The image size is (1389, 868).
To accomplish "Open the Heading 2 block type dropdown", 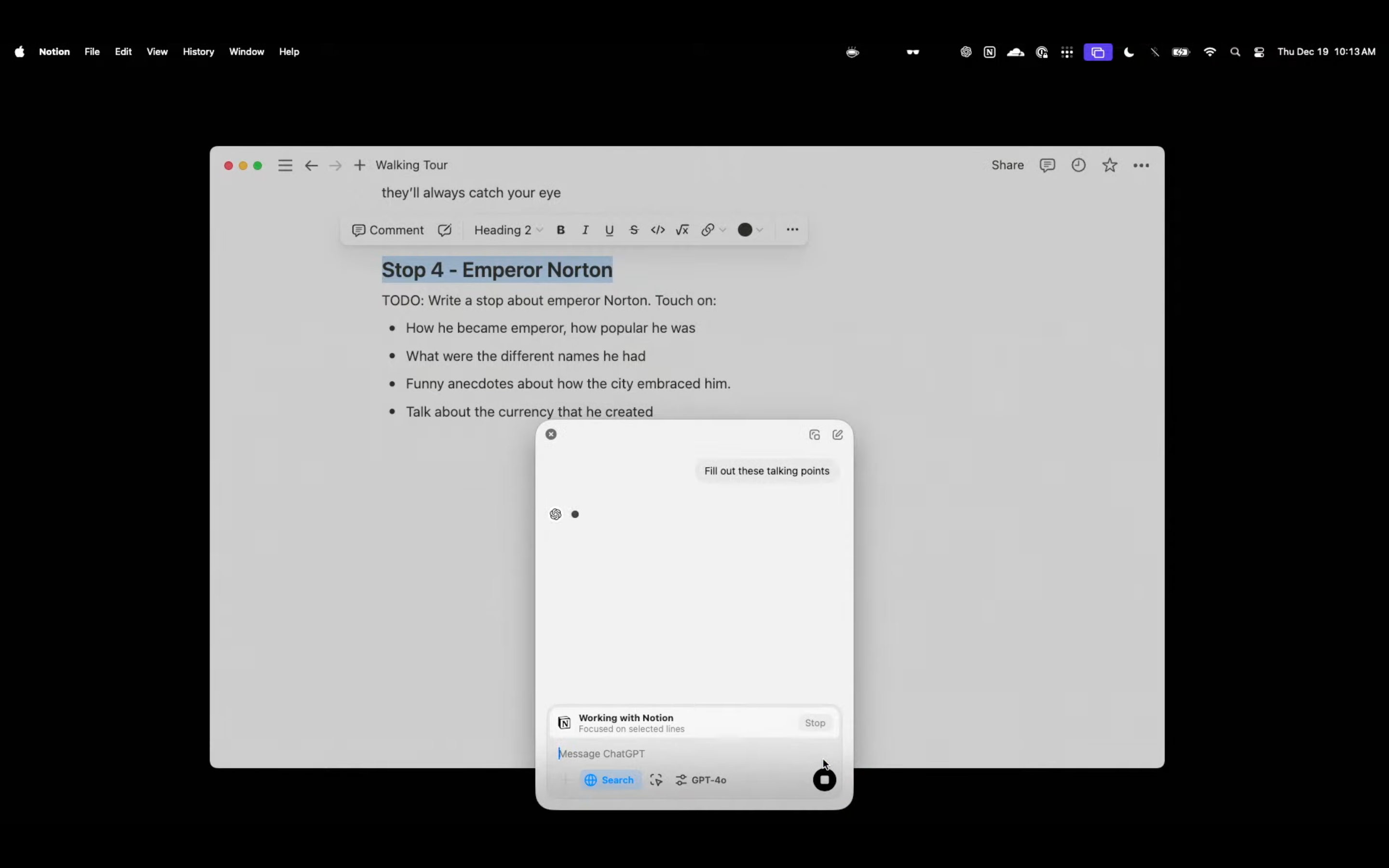I will click(508, 230).
